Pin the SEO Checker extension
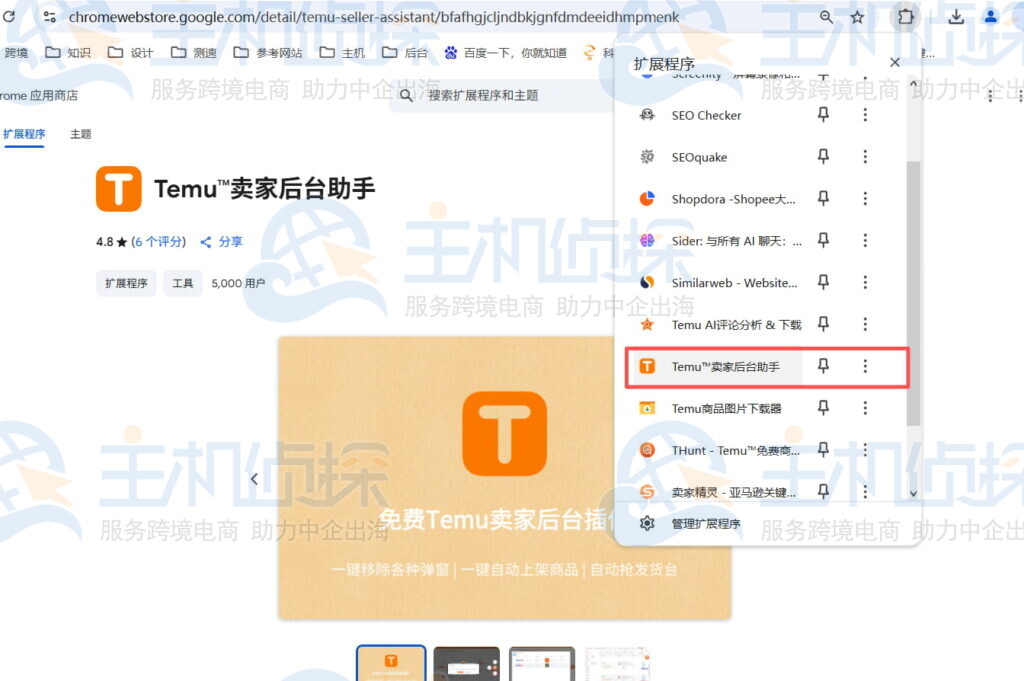The height and width of the screenshot is (681, 1024). pyautogui.click(x=823, y=114)
